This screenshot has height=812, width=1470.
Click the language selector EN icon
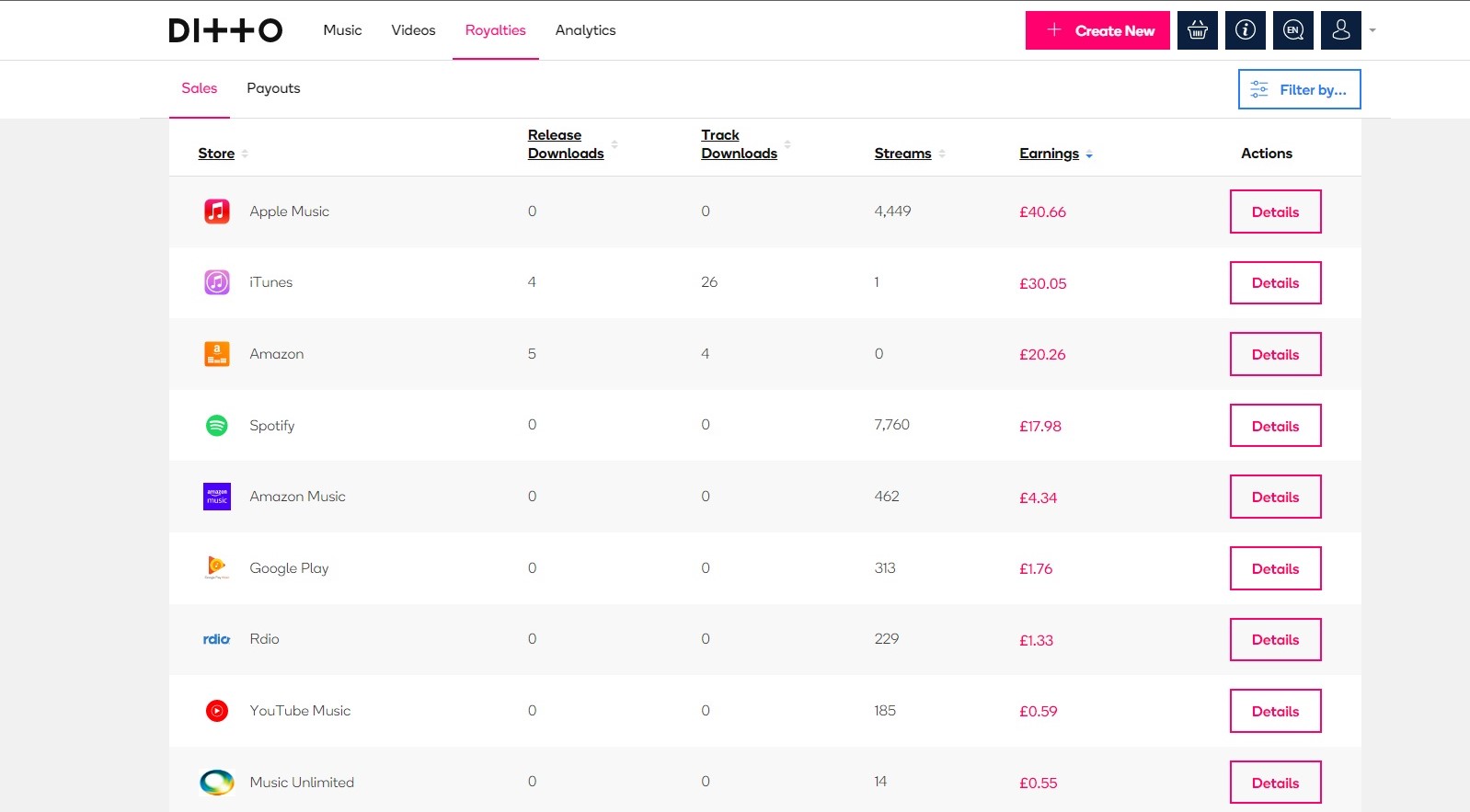[x=1292, y=30]
